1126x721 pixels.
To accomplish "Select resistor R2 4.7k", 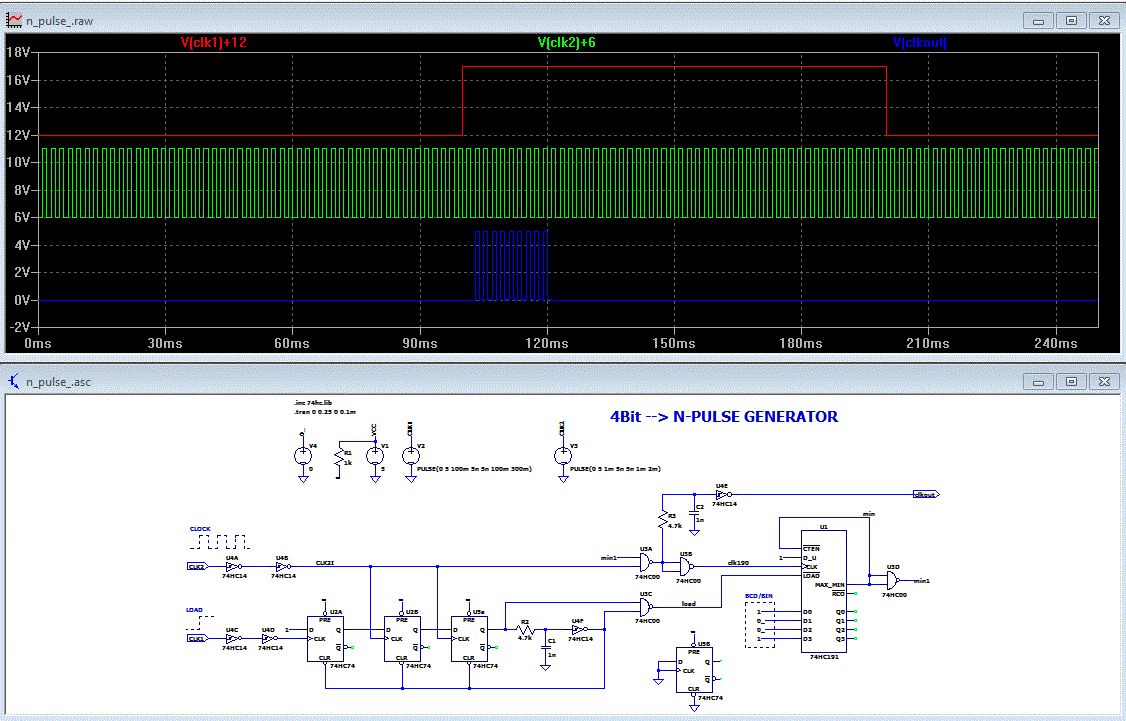I will (x=526, y=630).
